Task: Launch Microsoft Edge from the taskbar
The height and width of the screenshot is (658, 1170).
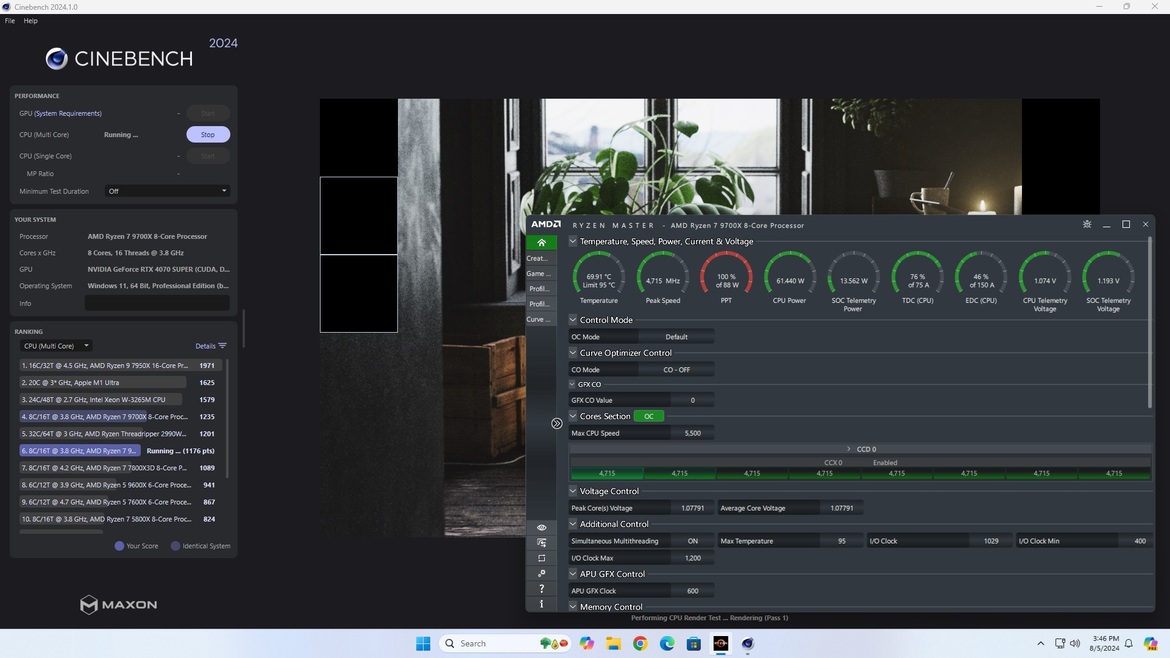Action: click(x=667, y=643)
